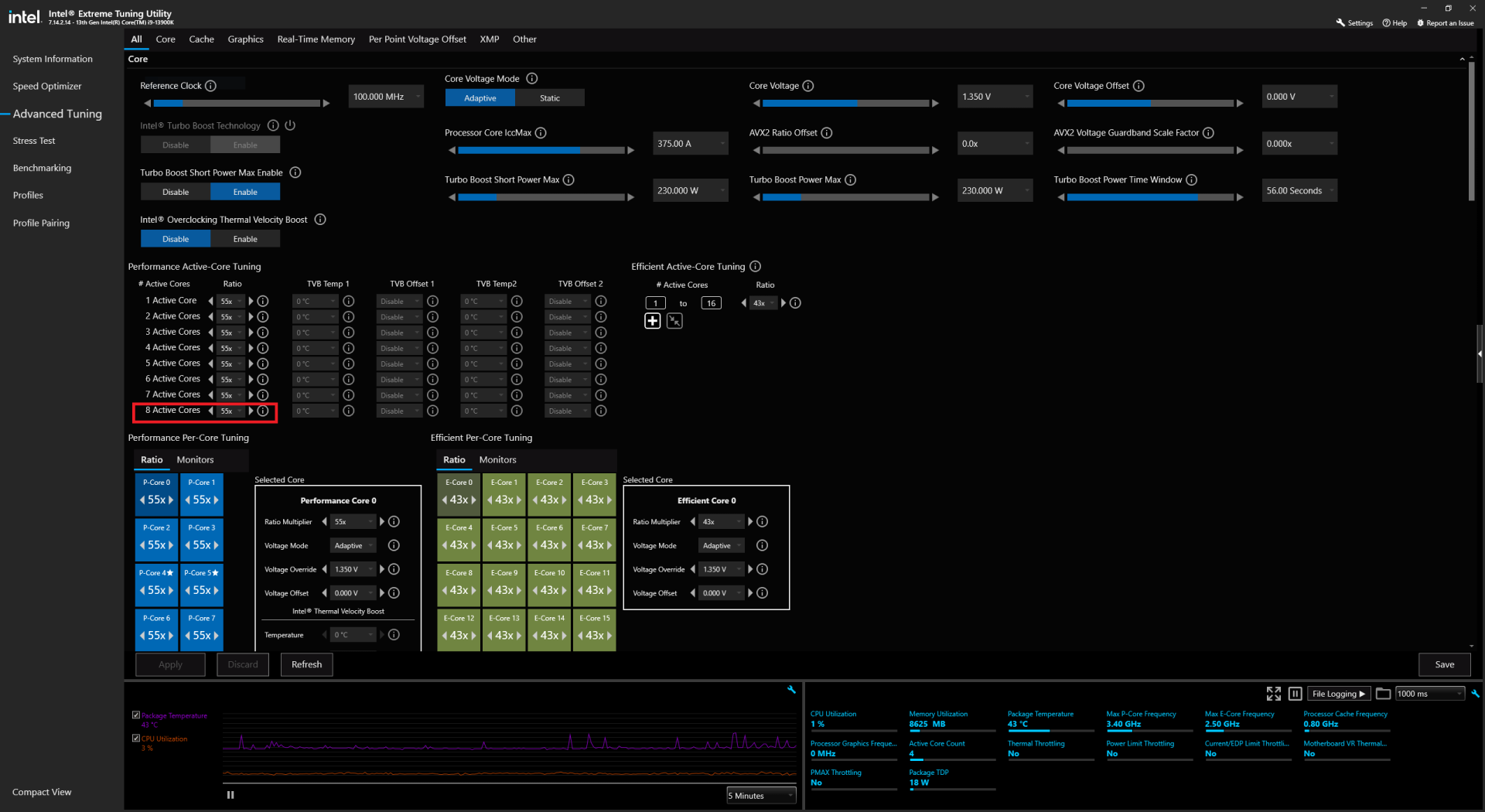Screen dimensions: 1485x812
Task: Open the Reference Clock 100.000 MHz dropdown
Action: 386,97
